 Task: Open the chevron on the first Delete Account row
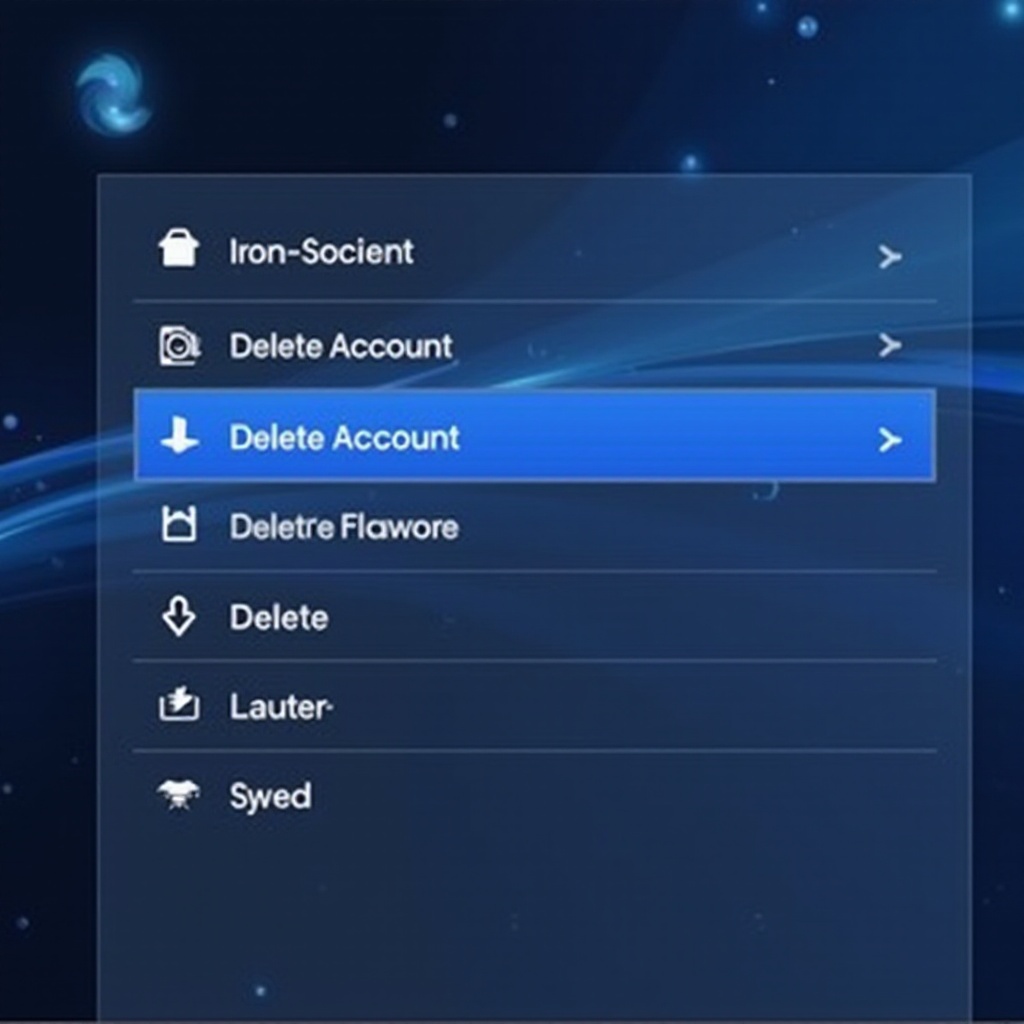(891, 347)
